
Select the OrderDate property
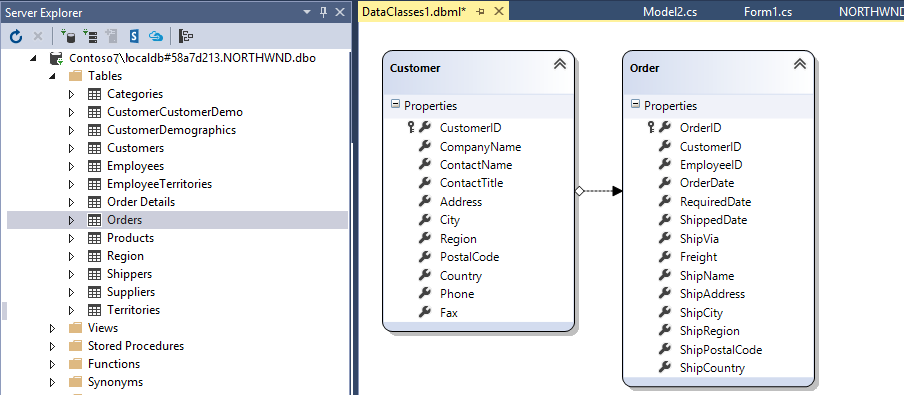pyautogui.click(x=707, y=183)
